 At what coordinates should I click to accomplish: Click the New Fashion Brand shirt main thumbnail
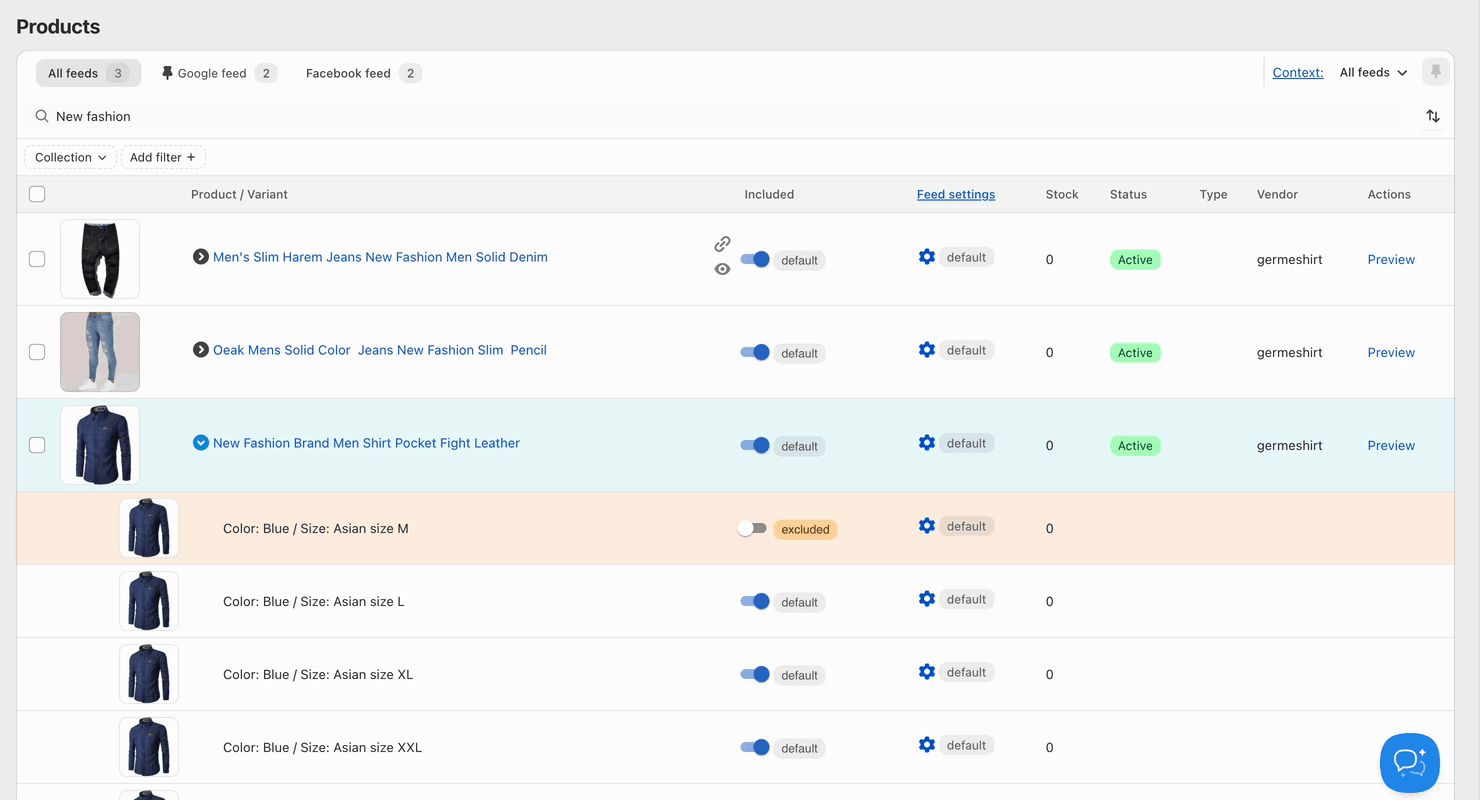[100, 445]
